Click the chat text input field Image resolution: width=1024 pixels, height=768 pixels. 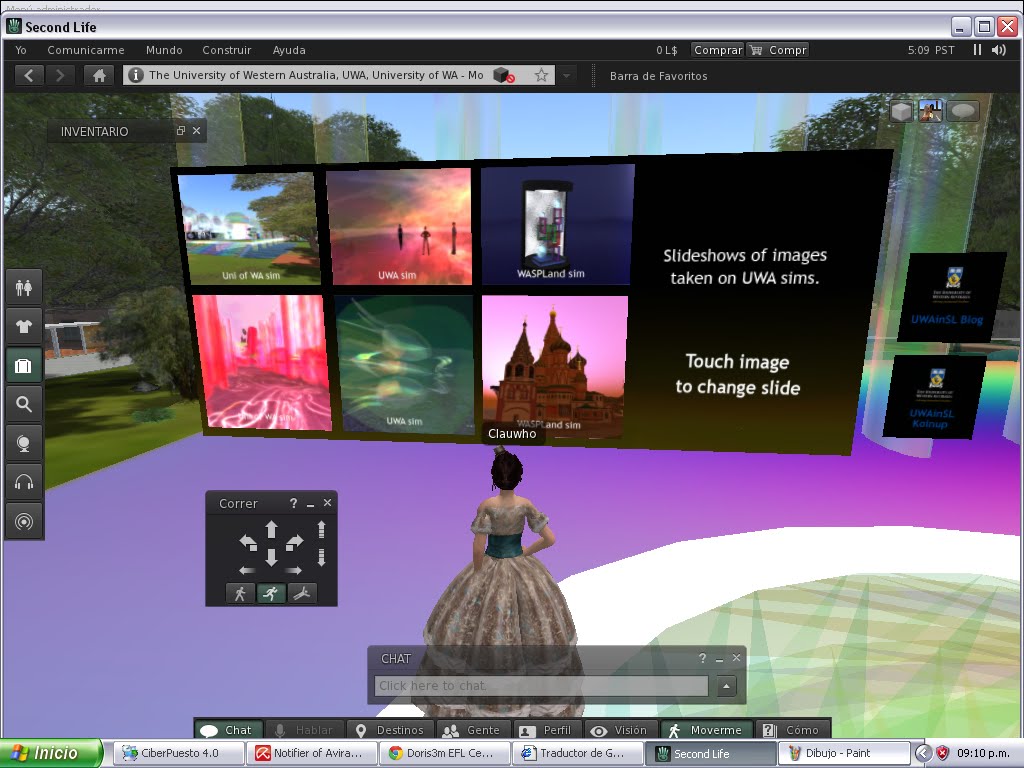(x=541, y=686)
